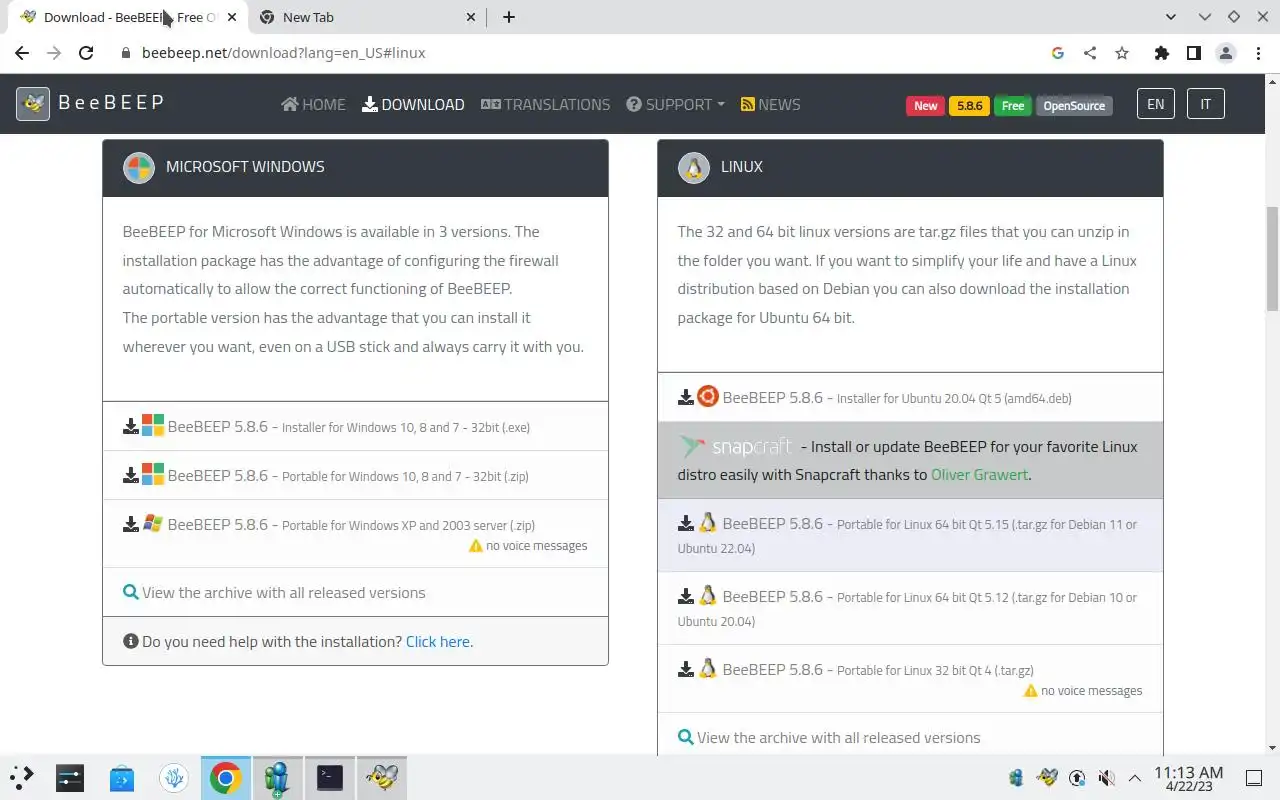Click the Google icon in address bar
This screenshot has height=800, width=1280.
[x=1058, y=53]
